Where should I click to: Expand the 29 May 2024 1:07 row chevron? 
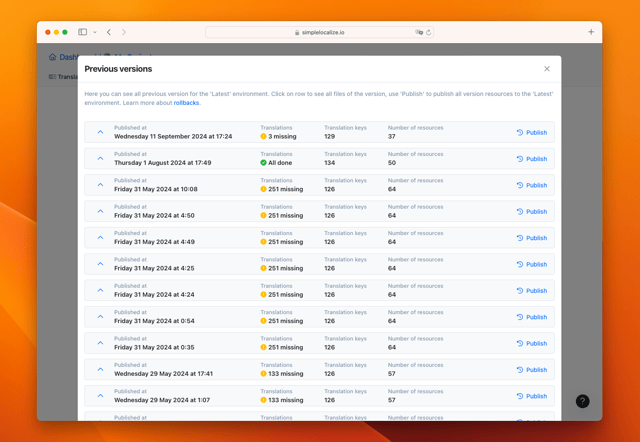pos(100,395)
